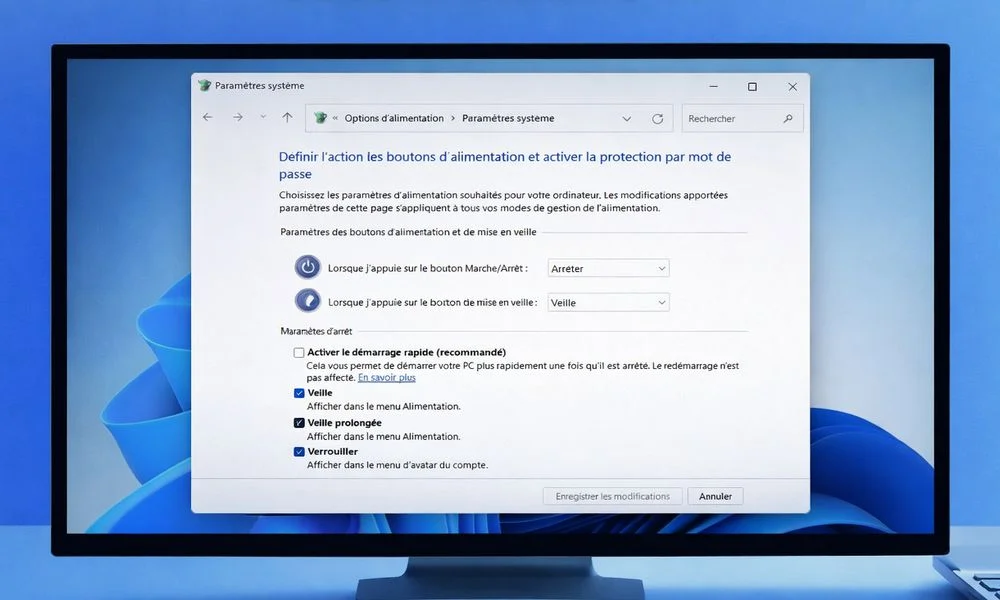
Task: Uncheck the Veille checkbox
Action: [299, 393]
